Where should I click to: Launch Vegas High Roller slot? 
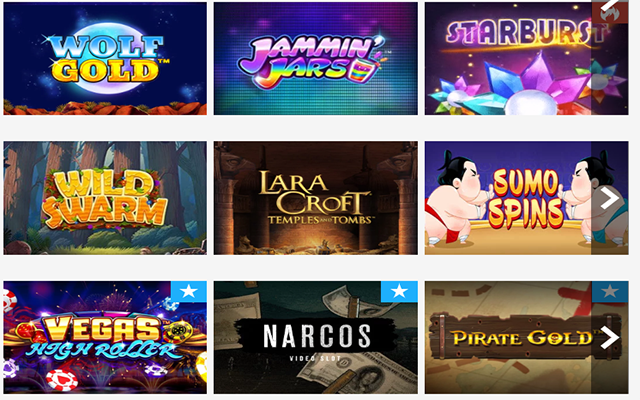[105, 337]
